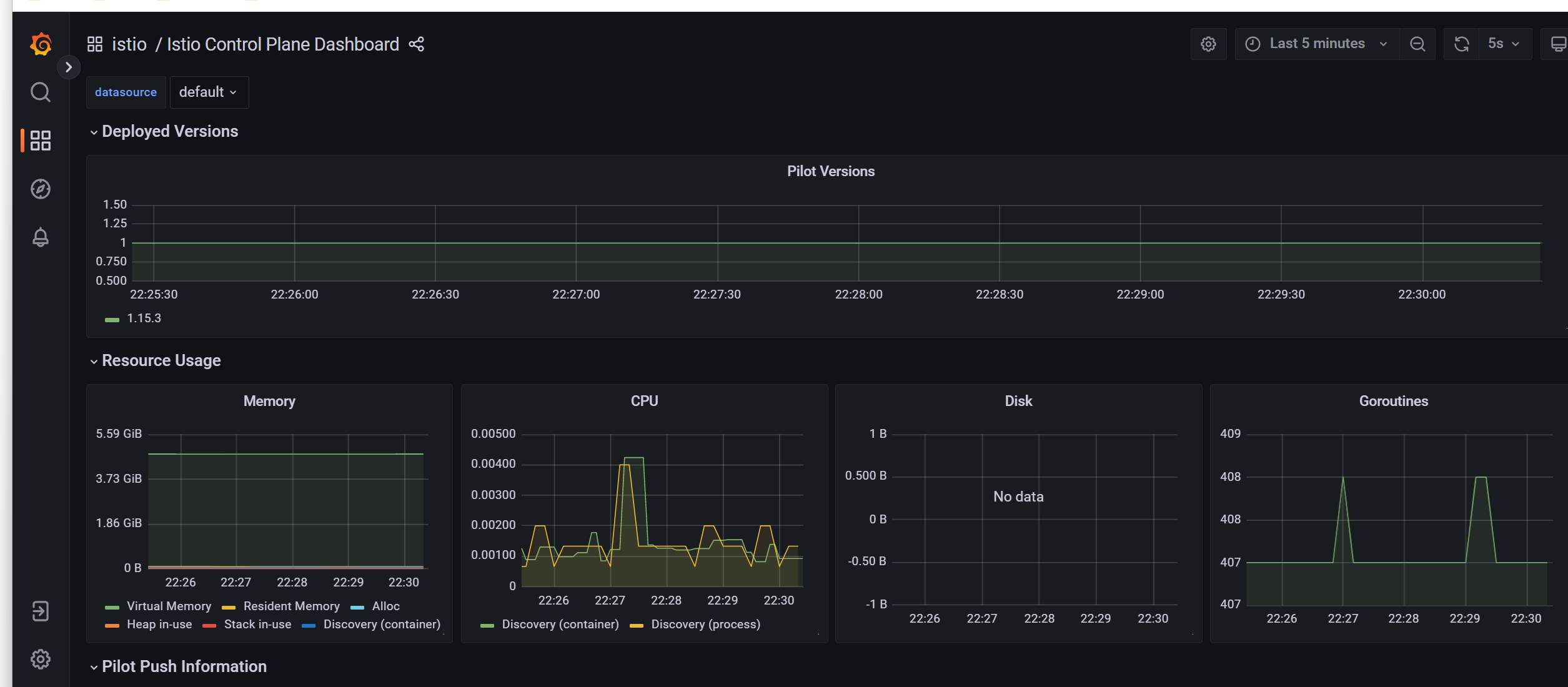Toggle Heap in-use legend series

(159, 624)
